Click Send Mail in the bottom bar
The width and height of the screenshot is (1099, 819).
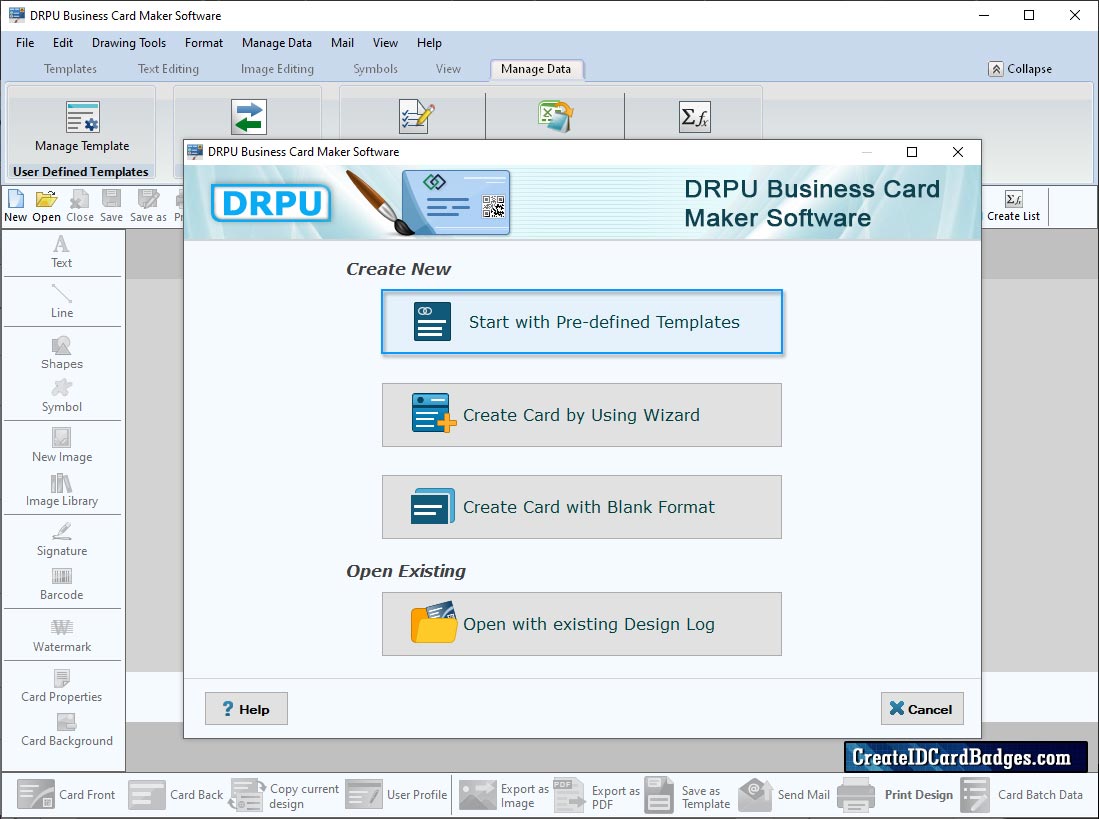pyautogui.click(x=784, y=795)
